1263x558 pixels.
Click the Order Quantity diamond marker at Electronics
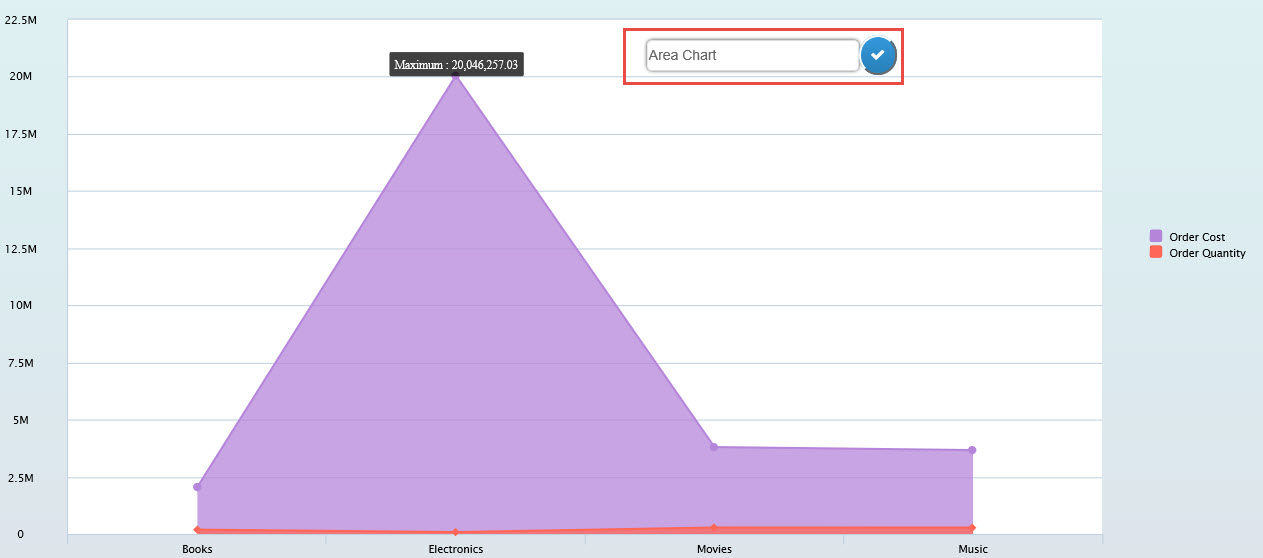click(456, 532)
